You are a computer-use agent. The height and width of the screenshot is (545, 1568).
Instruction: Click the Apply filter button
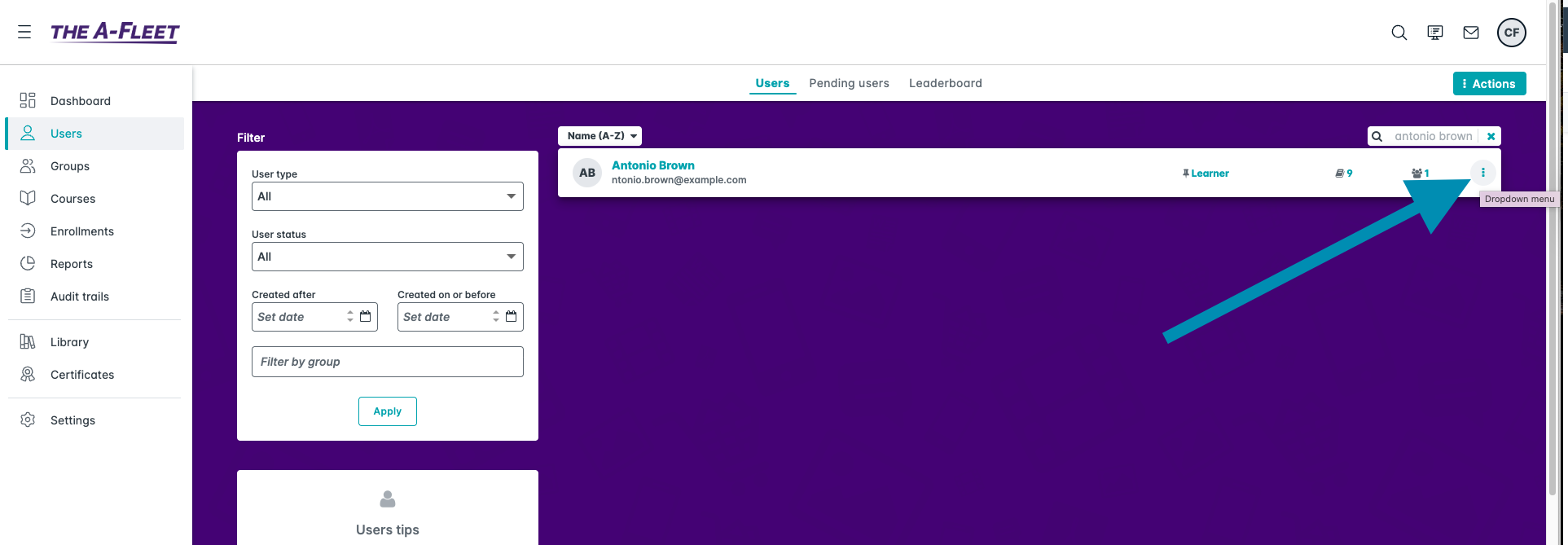387,411
